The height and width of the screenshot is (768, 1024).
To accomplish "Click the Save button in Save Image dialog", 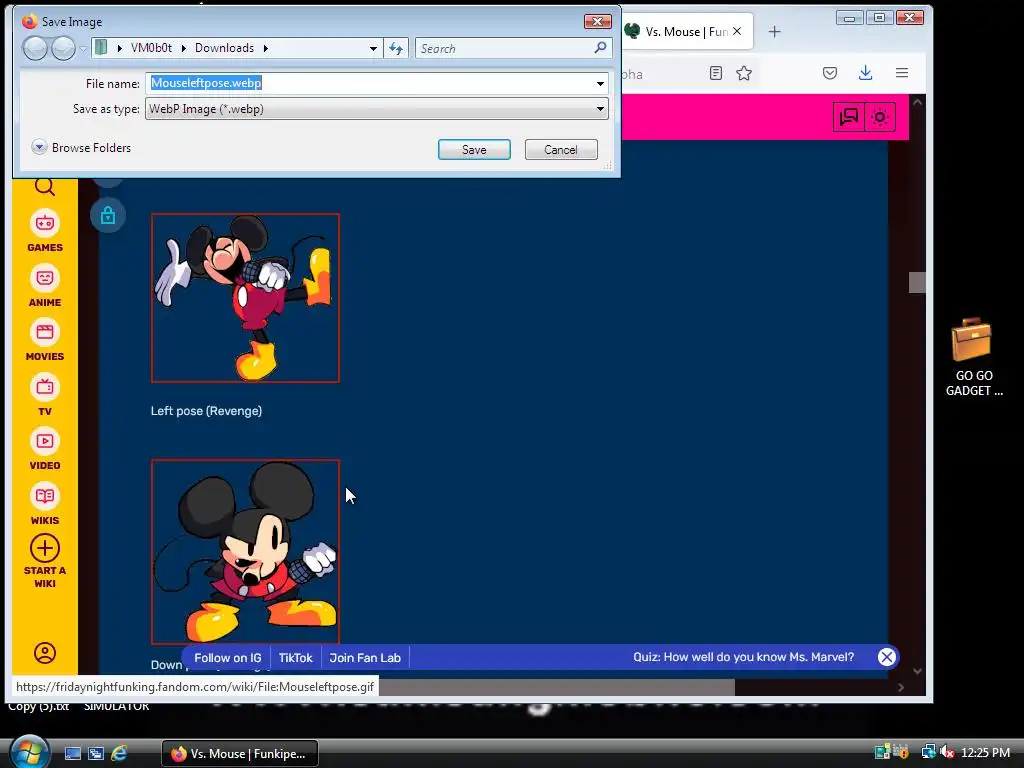I will pos(474,150).
